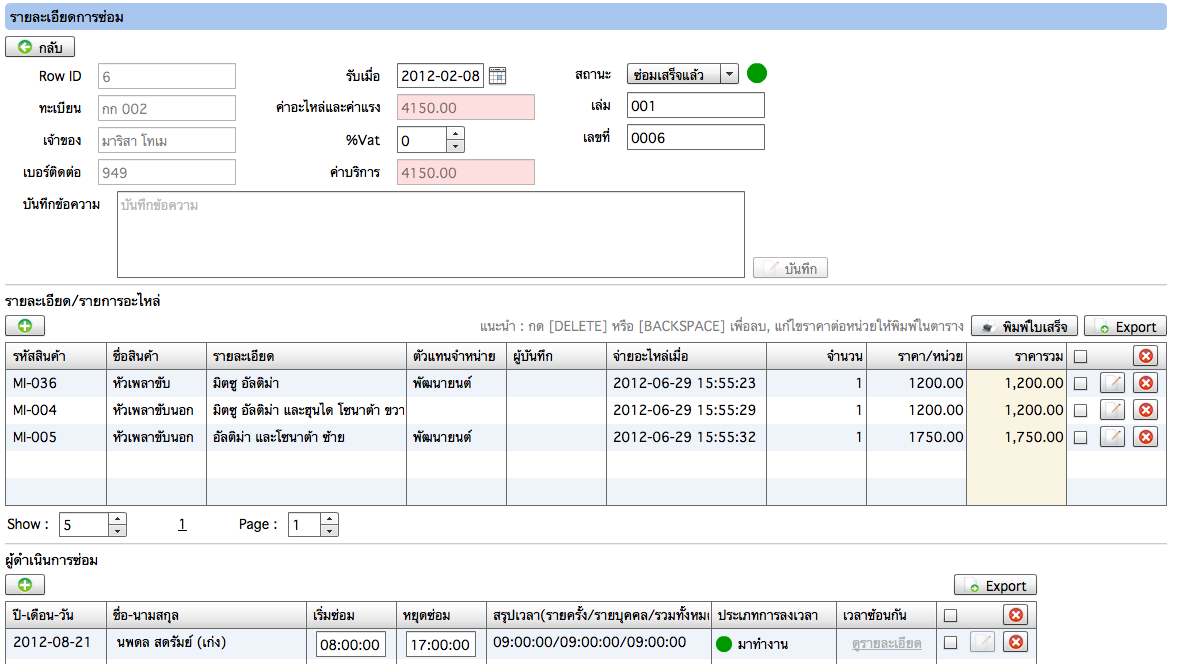Delete the MI-036 row with its red X
The width and height of the screenshot is (1177, 664).
tap(1145, 383)
